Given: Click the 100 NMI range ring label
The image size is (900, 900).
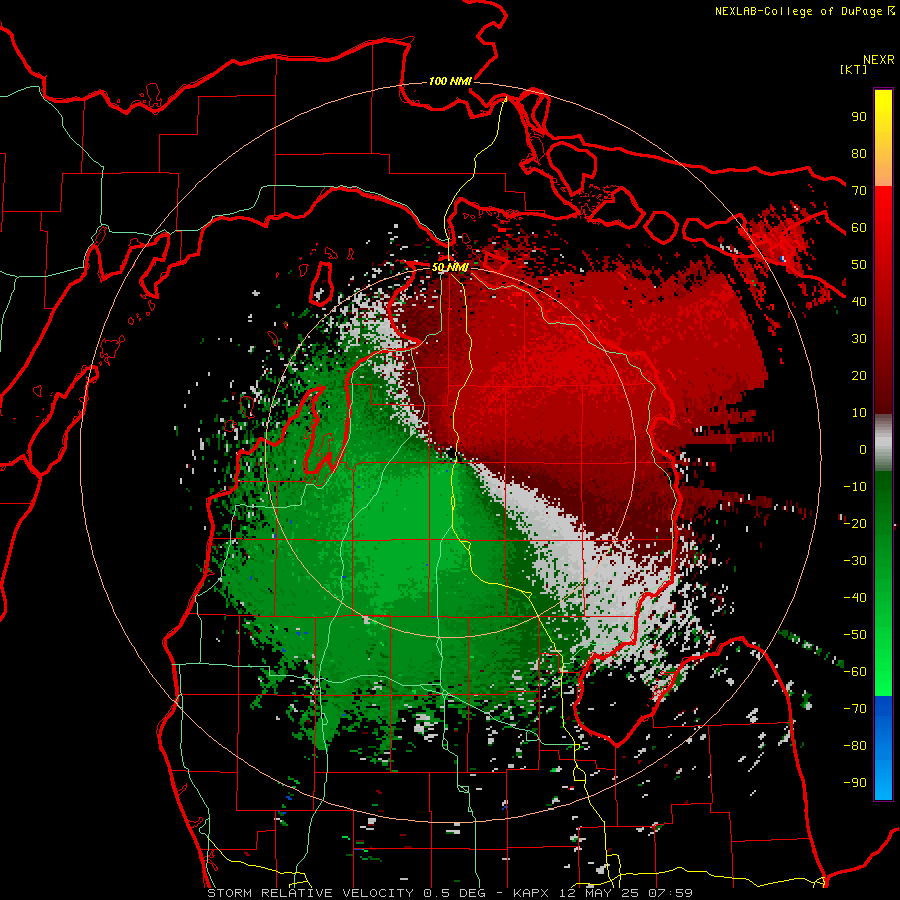Looking at the screenshot, I should point(449,81).
